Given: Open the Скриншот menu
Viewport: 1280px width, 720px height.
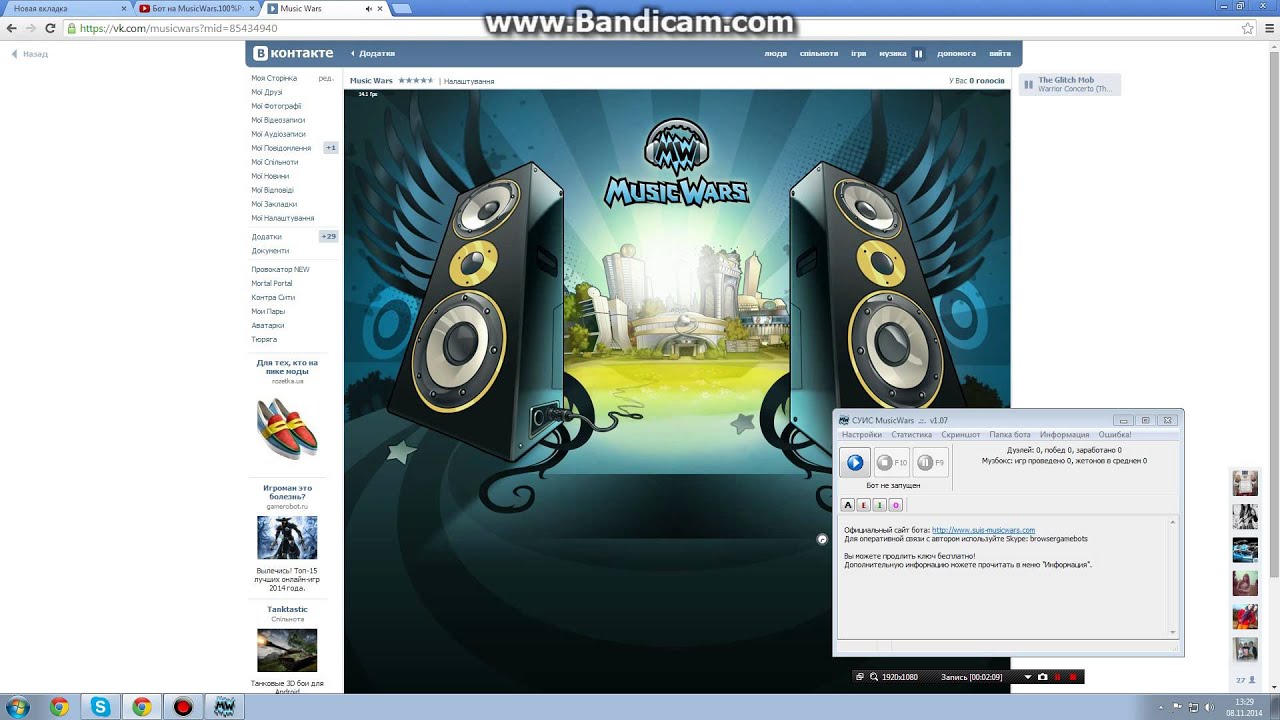Looking at the screenshot, I should (961, 435).
